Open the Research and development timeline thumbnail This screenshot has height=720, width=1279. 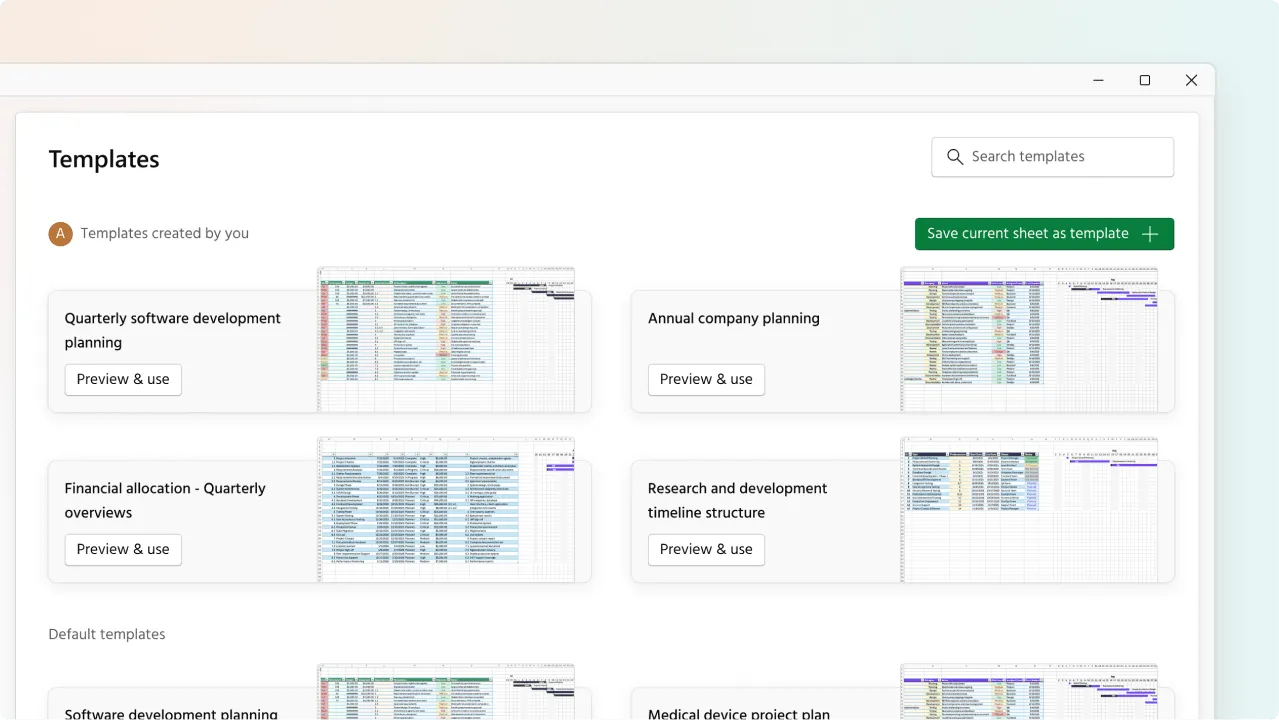click(x=1029, y=509)
